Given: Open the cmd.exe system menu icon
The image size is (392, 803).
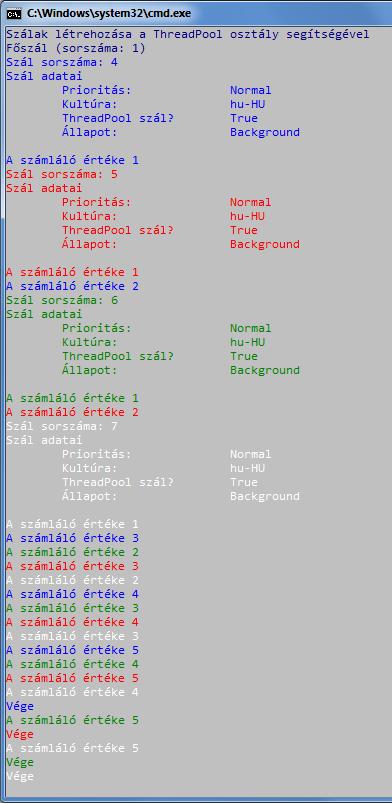Looking at the screenshot, I should click(14, 14).
